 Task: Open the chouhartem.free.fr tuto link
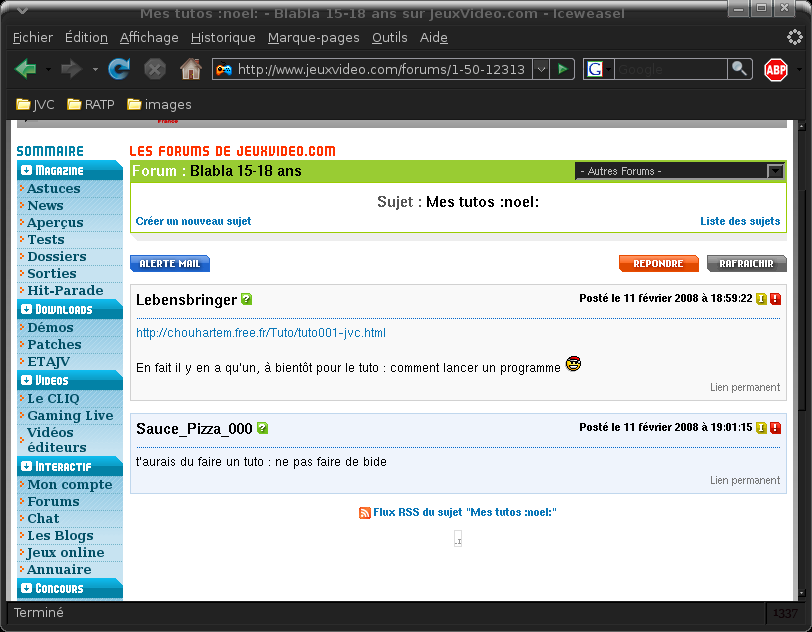pos(260,333)
